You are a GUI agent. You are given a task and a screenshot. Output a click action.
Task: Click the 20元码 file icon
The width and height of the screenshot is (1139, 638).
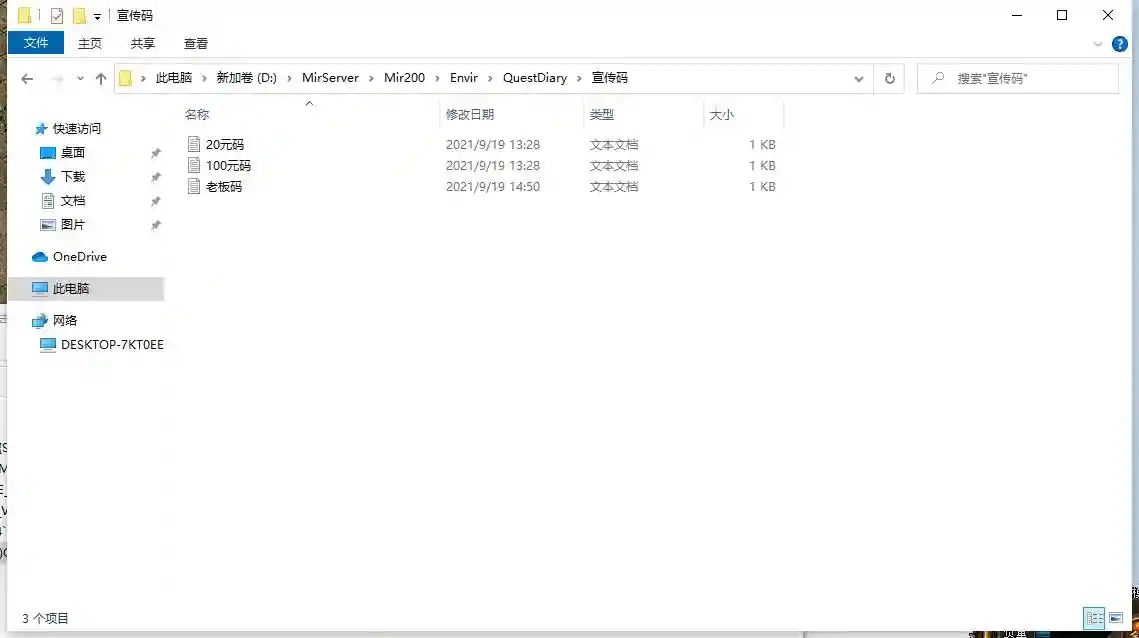click(x=194, y=145)
